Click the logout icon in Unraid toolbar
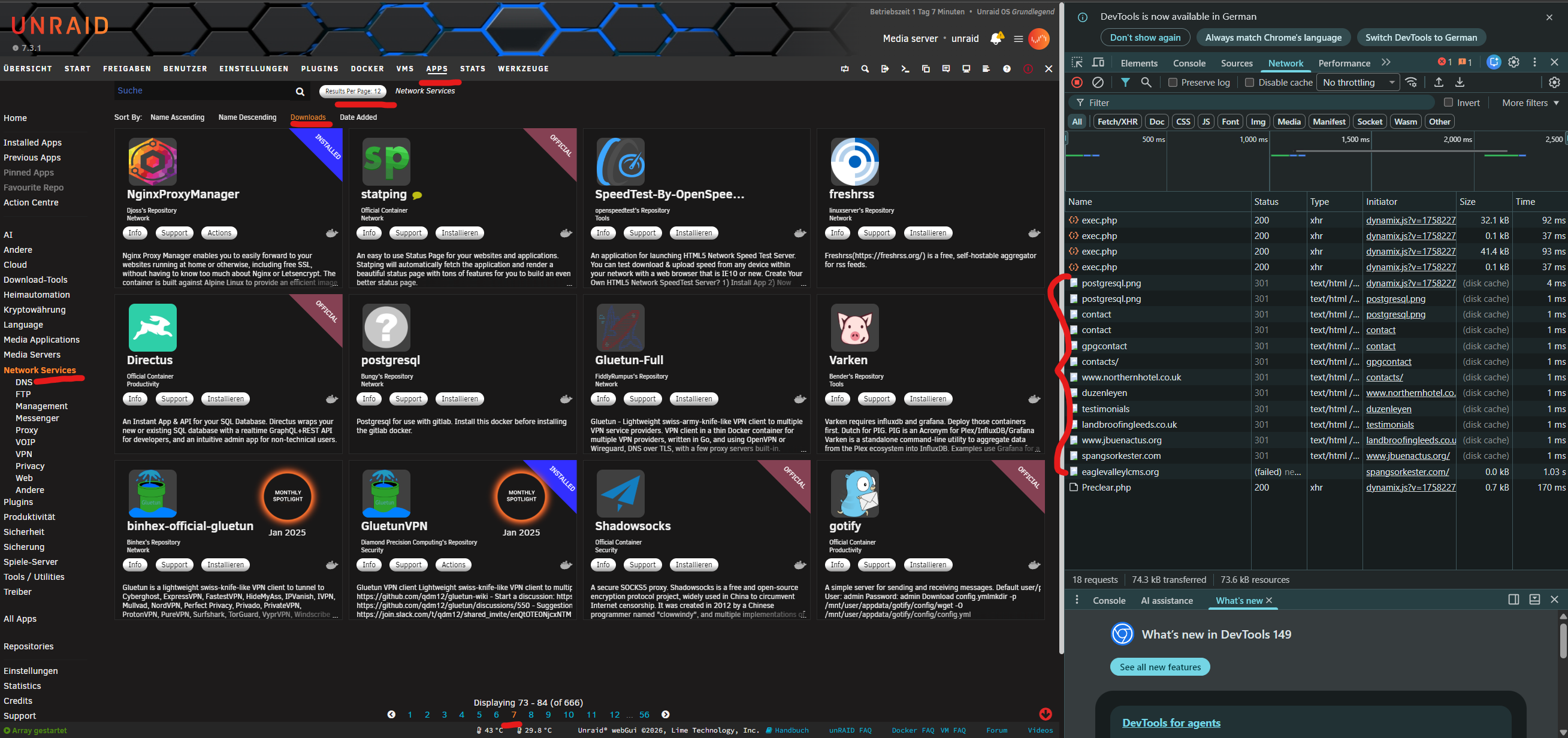This screenshot has height=738, width=1568. [x=884, y=69]
